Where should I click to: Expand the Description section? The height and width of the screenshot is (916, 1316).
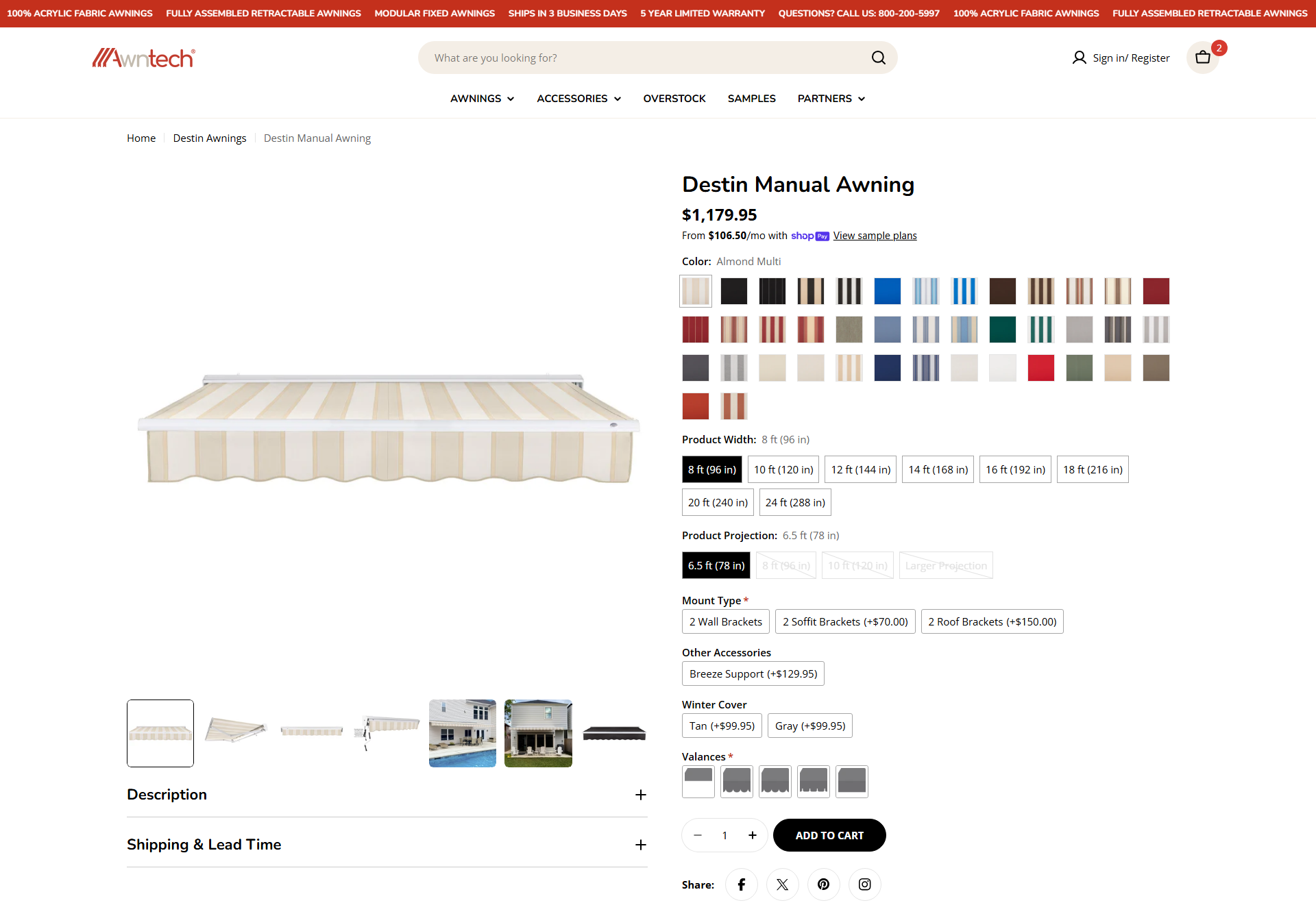[387, 795]
